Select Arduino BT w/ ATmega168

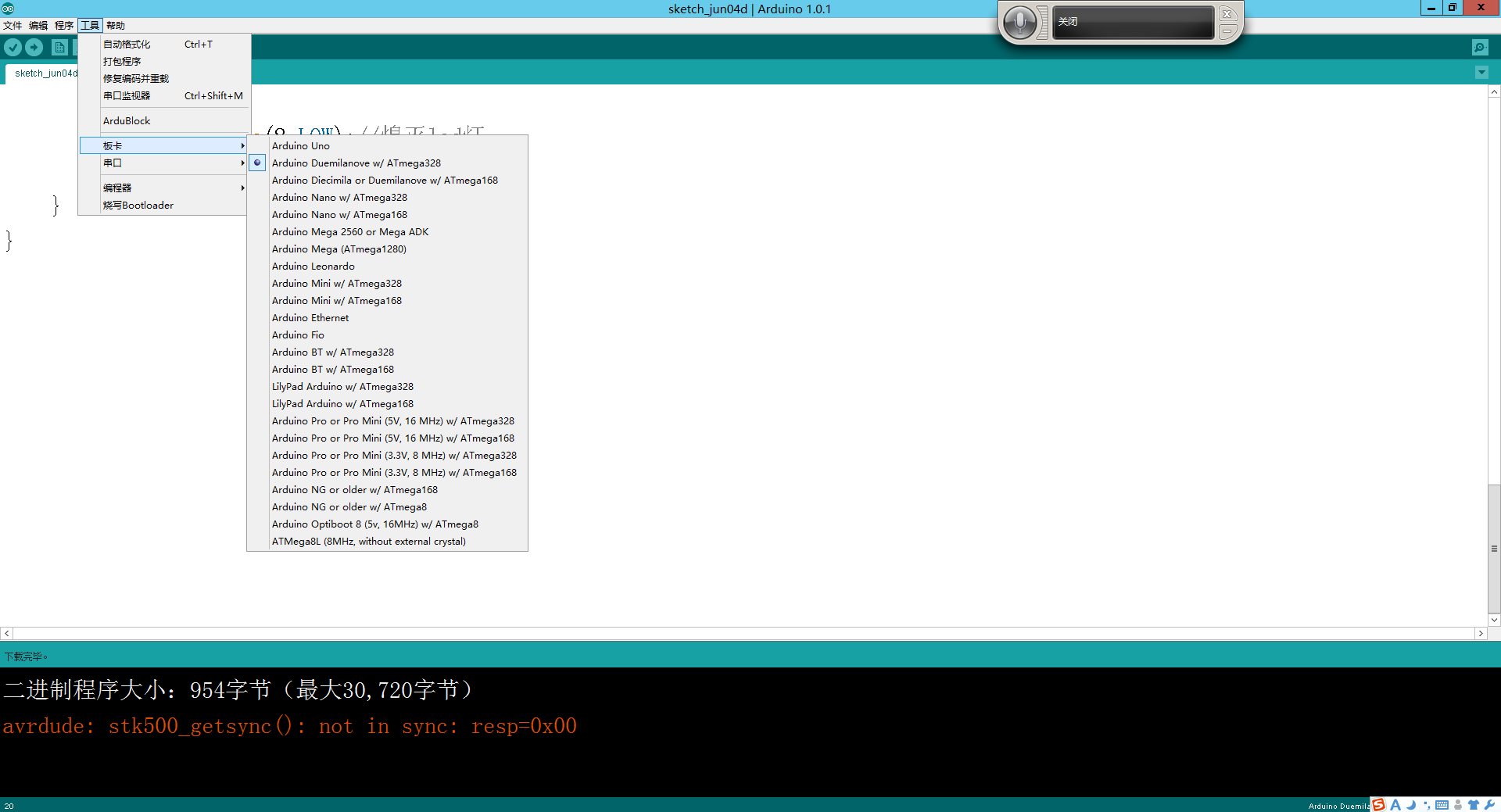pos(387,369)
